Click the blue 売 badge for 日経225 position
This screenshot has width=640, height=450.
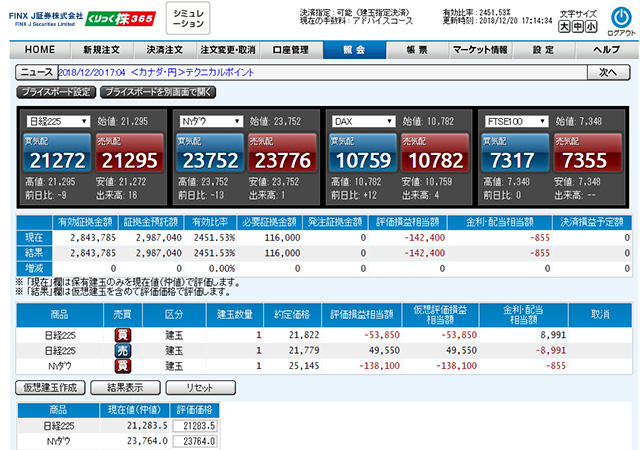coord(122,352)
